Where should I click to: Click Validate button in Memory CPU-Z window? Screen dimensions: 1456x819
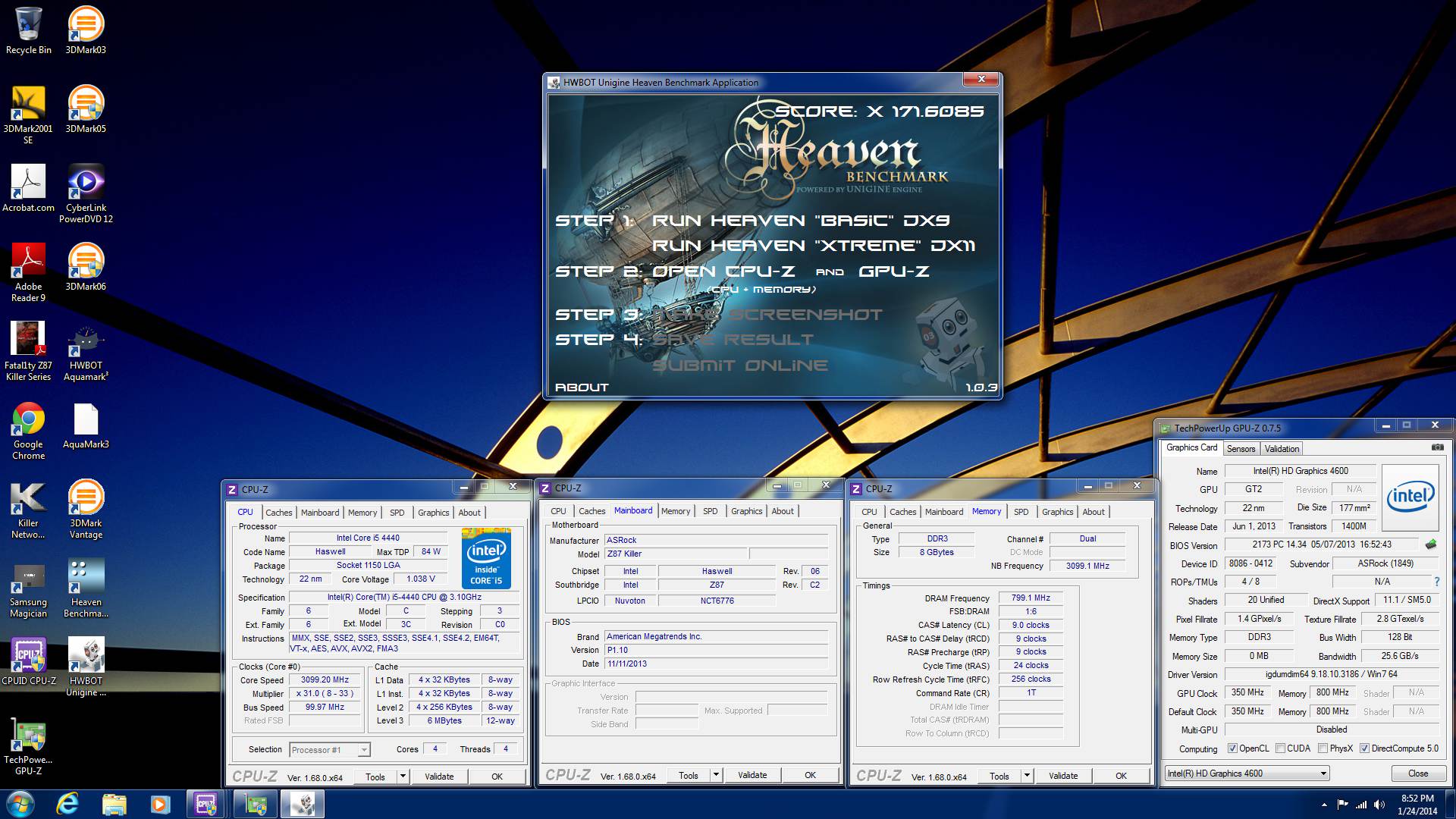tap(1063, 776)
